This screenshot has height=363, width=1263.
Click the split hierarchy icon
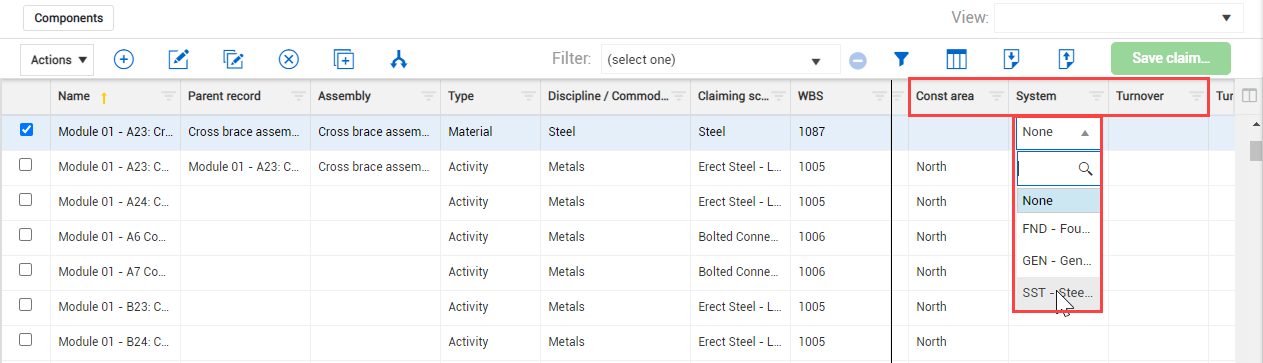[399, 59]
